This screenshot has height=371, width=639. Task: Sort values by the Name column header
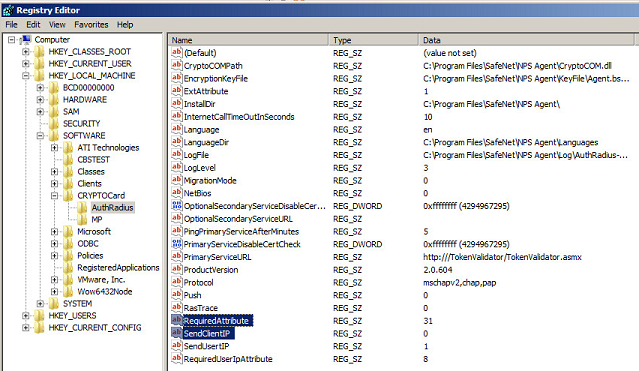tap(248, 40)
